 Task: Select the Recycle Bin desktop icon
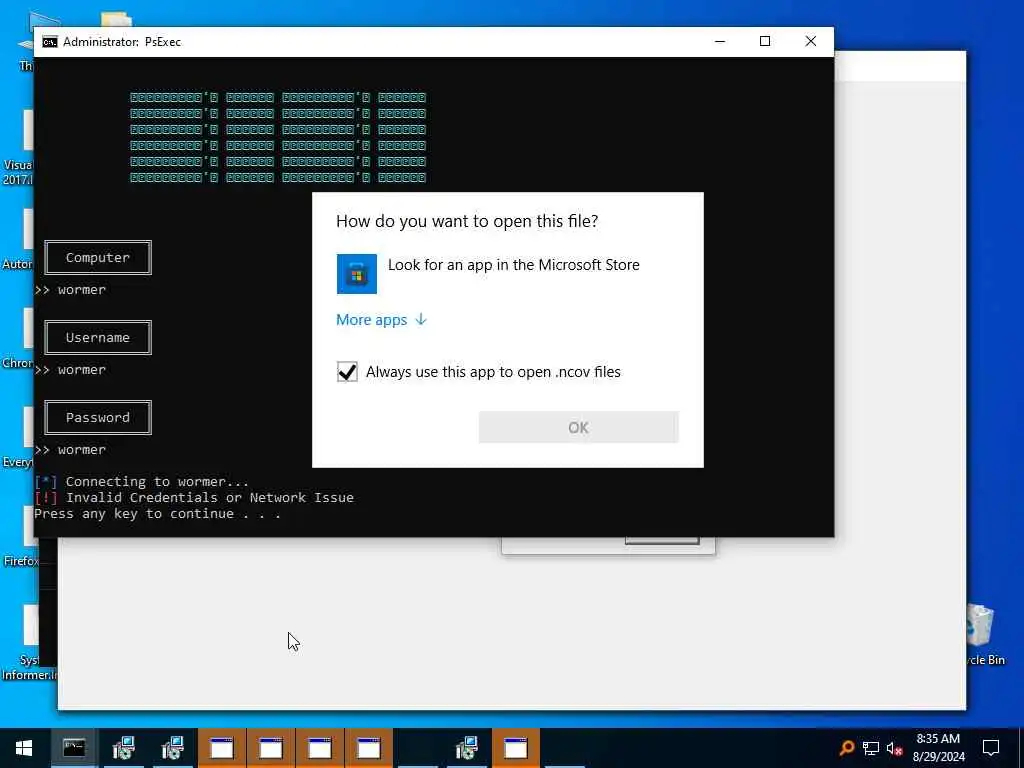point(985,633)
